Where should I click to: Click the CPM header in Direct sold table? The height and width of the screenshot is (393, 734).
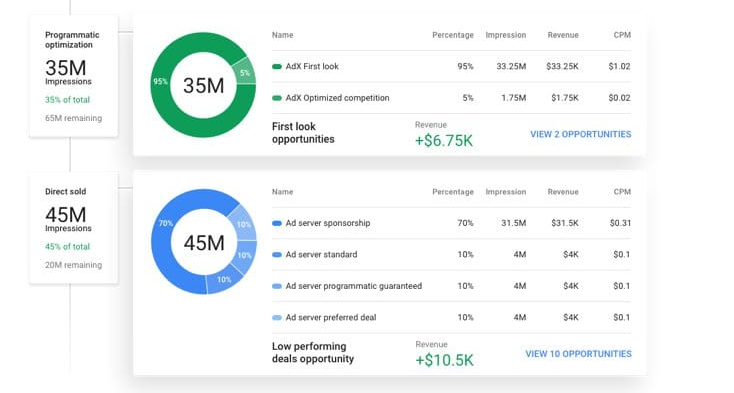[622, 192]
